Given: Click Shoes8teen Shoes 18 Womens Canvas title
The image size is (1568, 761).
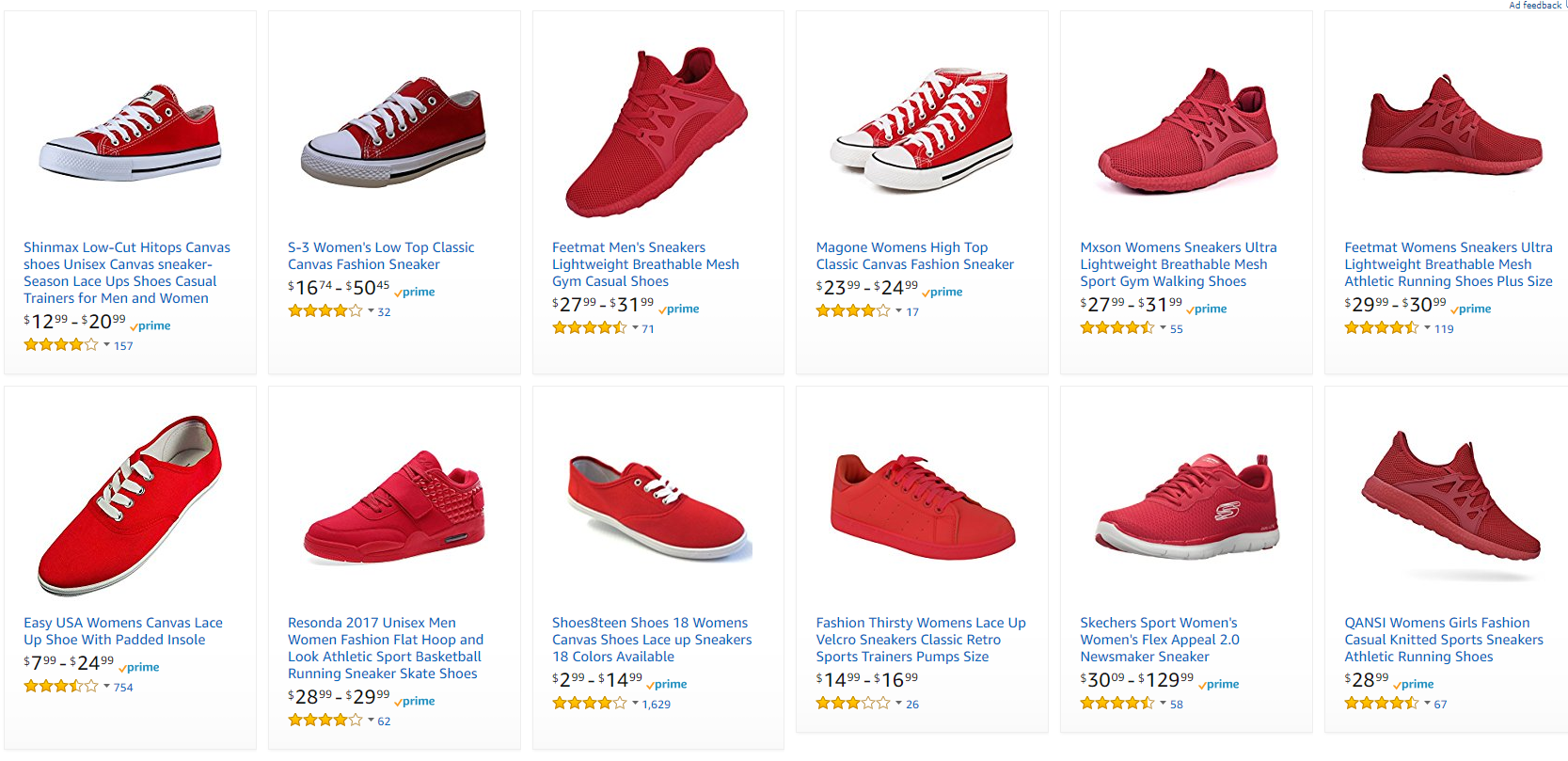Looking at the screenshot, I should tap(652, 640).
